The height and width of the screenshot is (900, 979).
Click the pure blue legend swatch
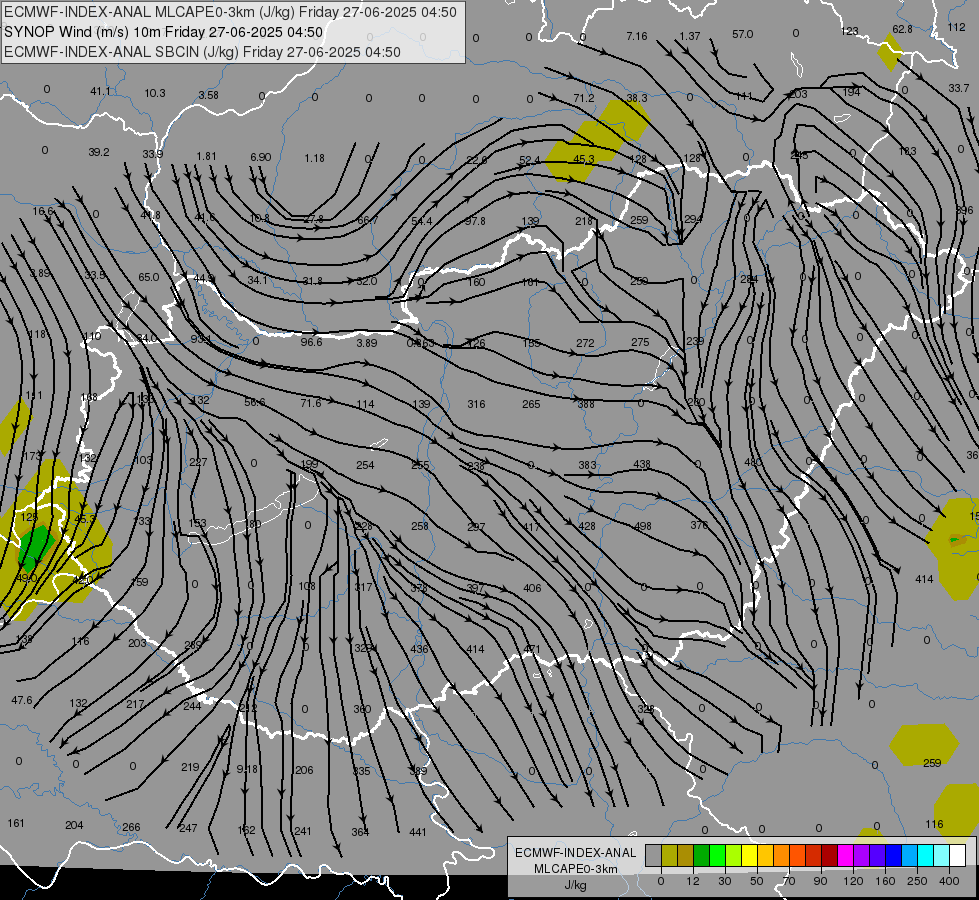coord(893,856)
